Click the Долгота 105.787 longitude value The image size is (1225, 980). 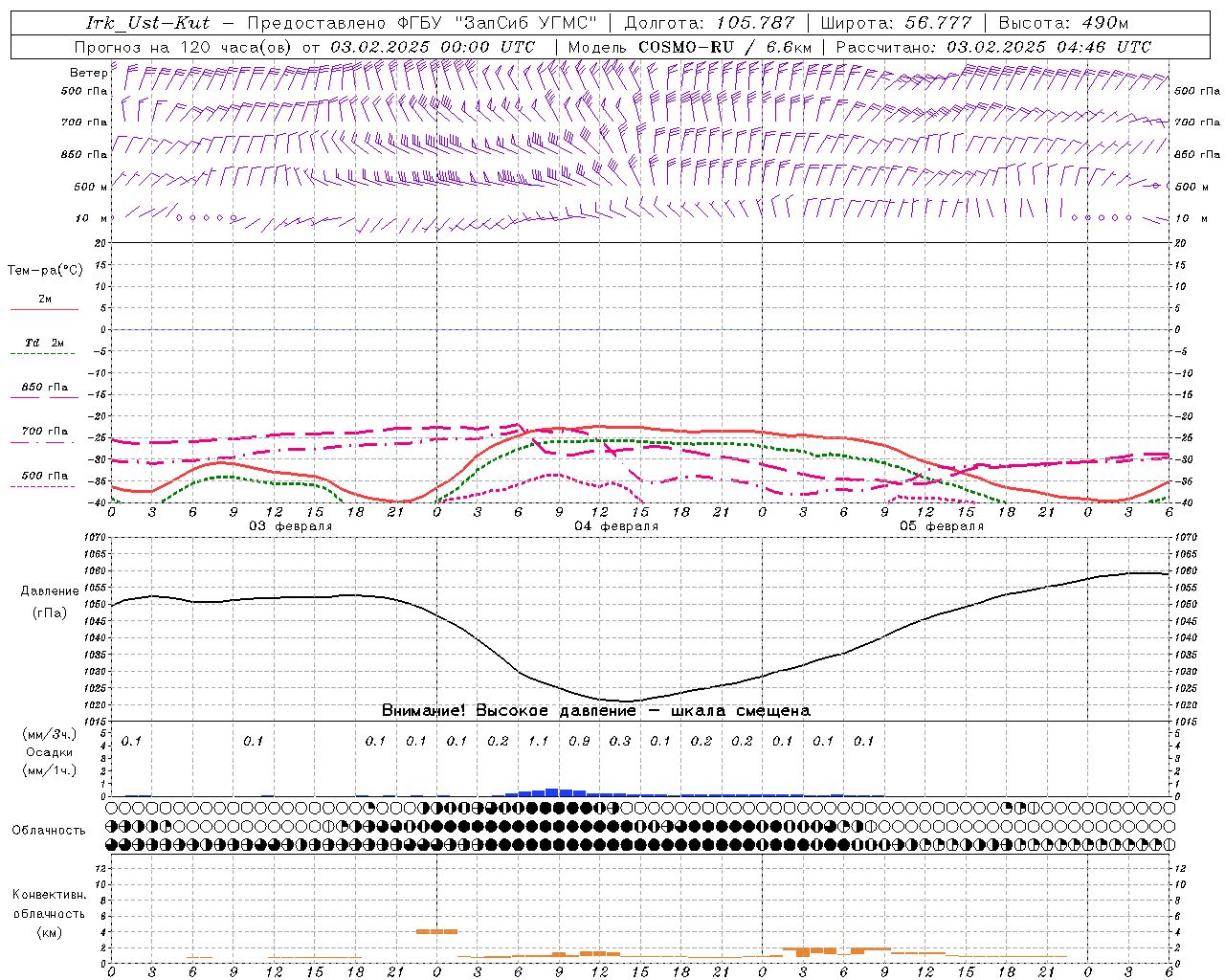tap(709, 23)
